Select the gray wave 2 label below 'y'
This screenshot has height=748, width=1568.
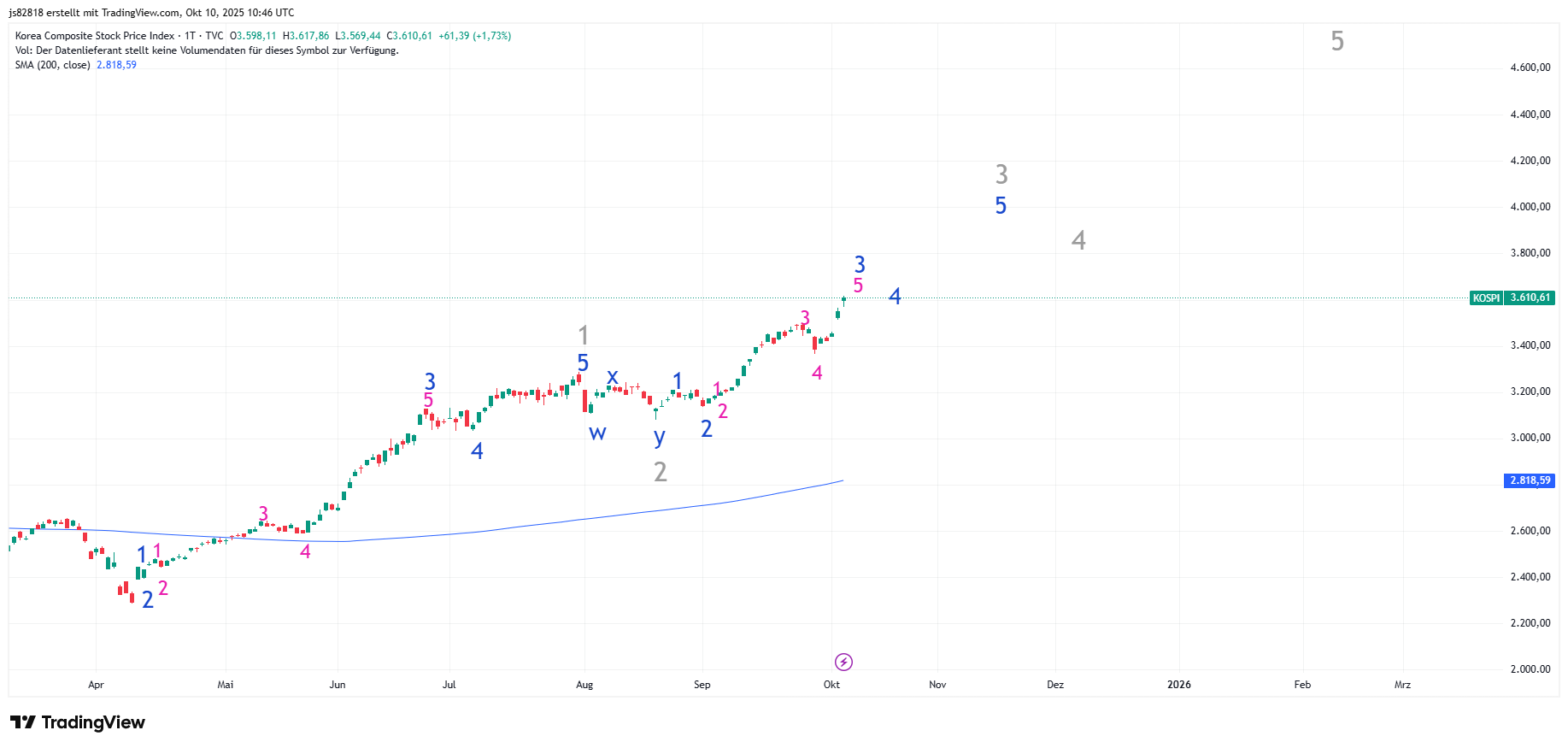660,471
